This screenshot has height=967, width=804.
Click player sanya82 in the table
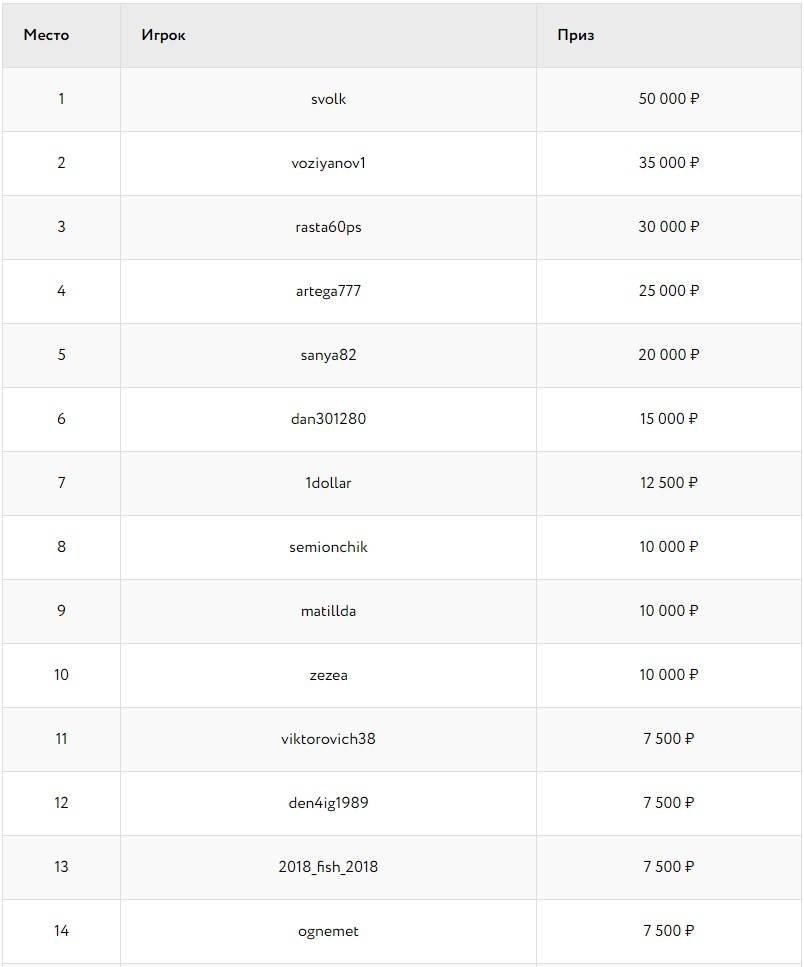point(328,355)
